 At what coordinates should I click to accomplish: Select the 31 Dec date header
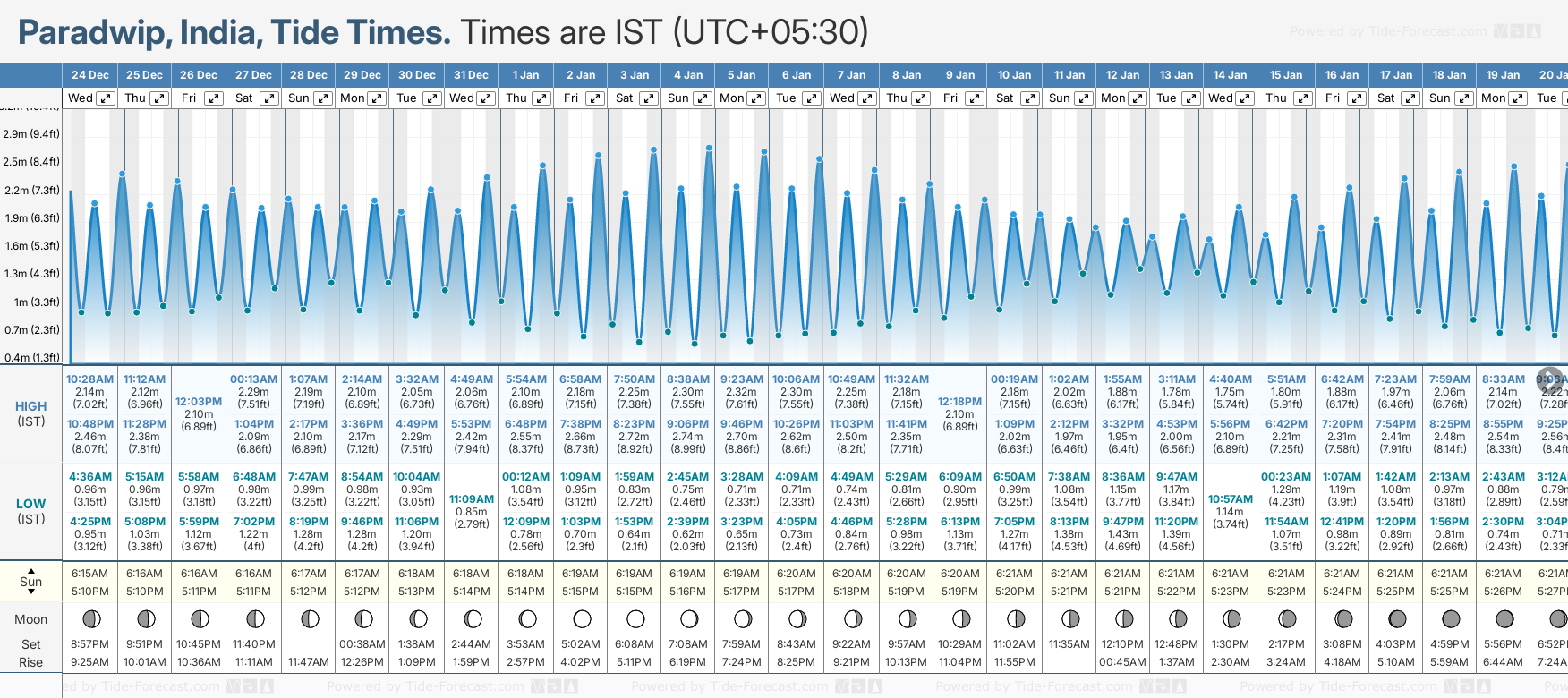pyautogui.click(x=471, y=75)
